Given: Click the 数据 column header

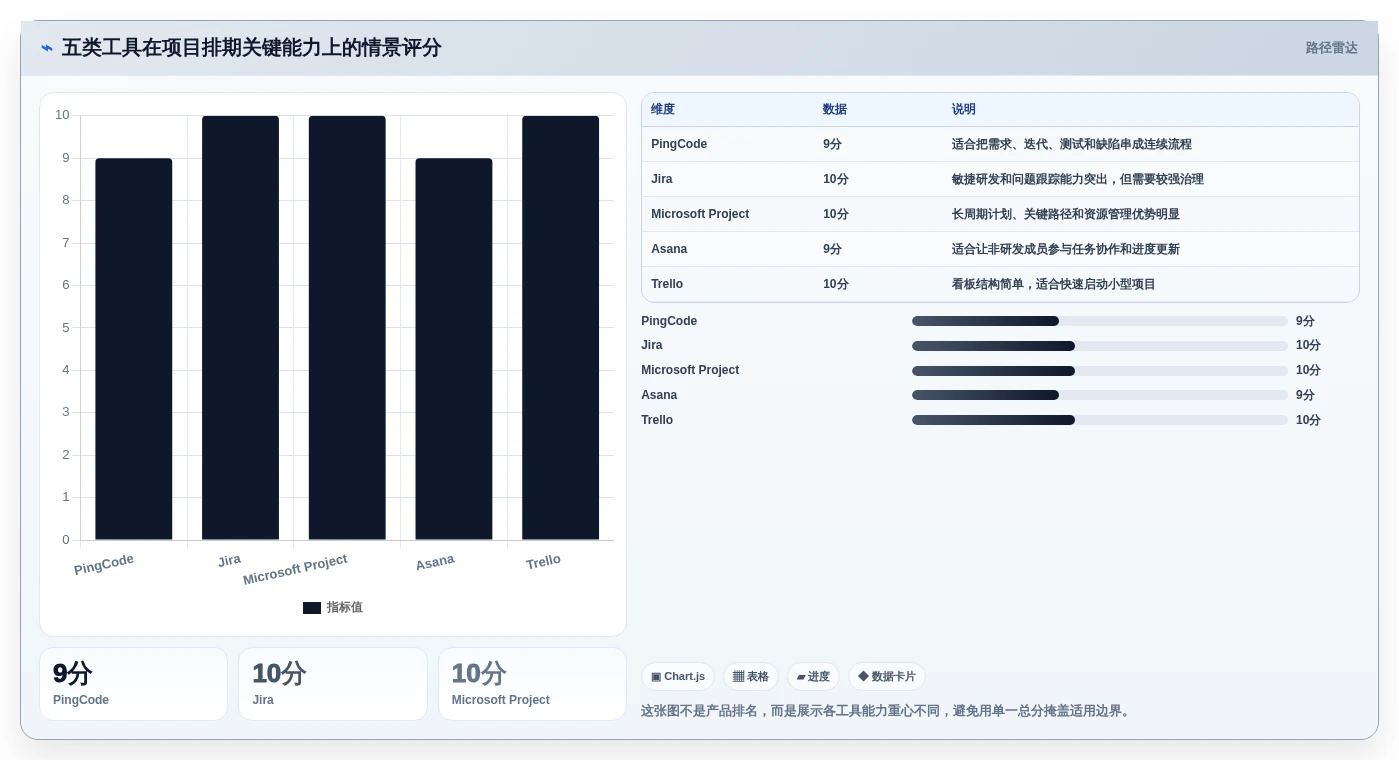Looking at the screenshot, I should pyautogui.click(x=835, y=110).
